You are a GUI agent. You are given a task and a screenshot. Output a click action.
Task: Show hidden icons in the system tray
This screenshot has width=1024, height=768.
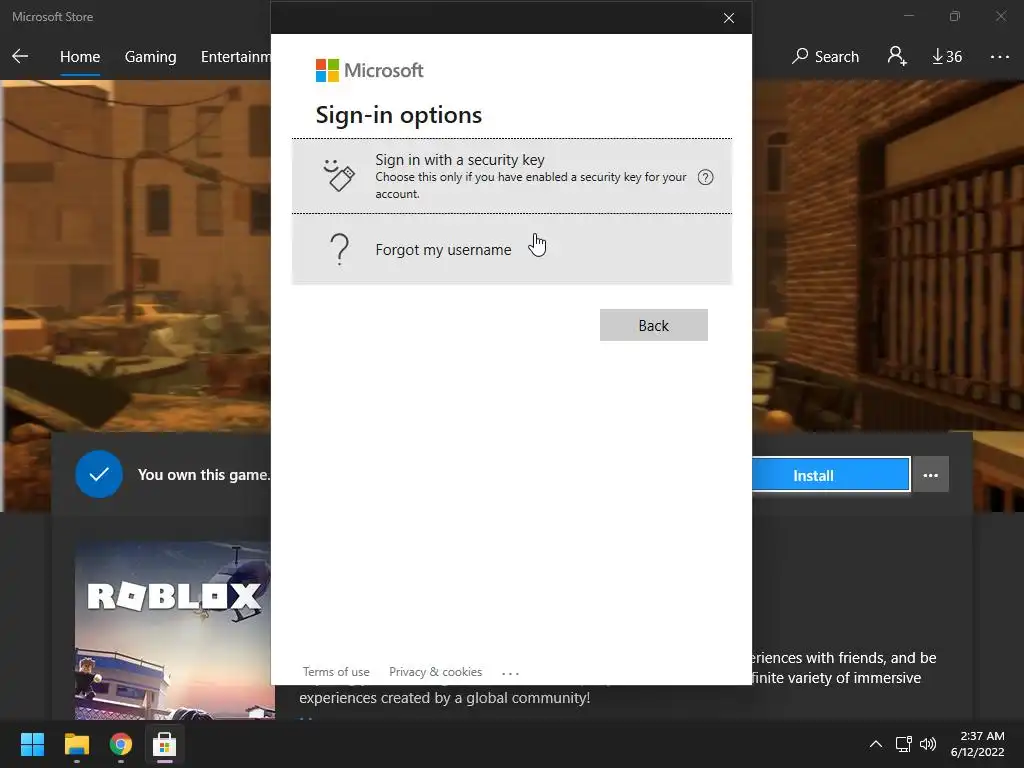(x=876, y=744)
